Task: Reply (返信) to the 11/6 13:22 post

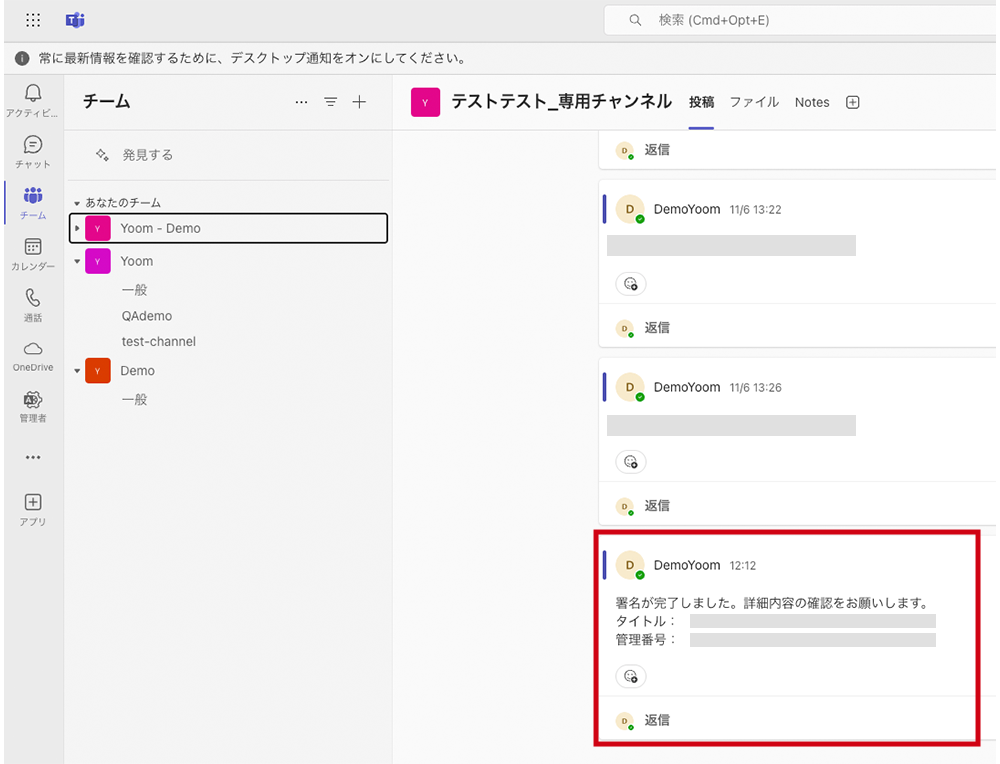Action: pos(657,328)
